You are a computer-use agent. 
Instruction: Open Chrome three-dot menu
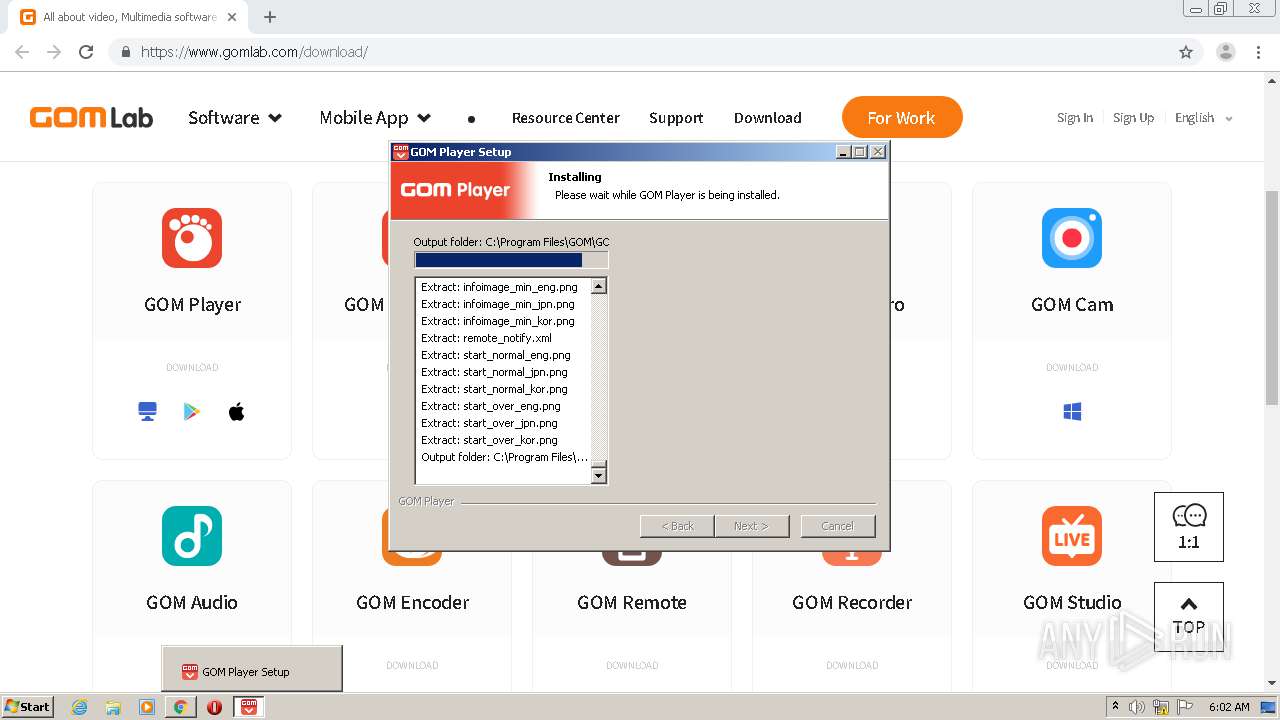[x=1259, y=52]
